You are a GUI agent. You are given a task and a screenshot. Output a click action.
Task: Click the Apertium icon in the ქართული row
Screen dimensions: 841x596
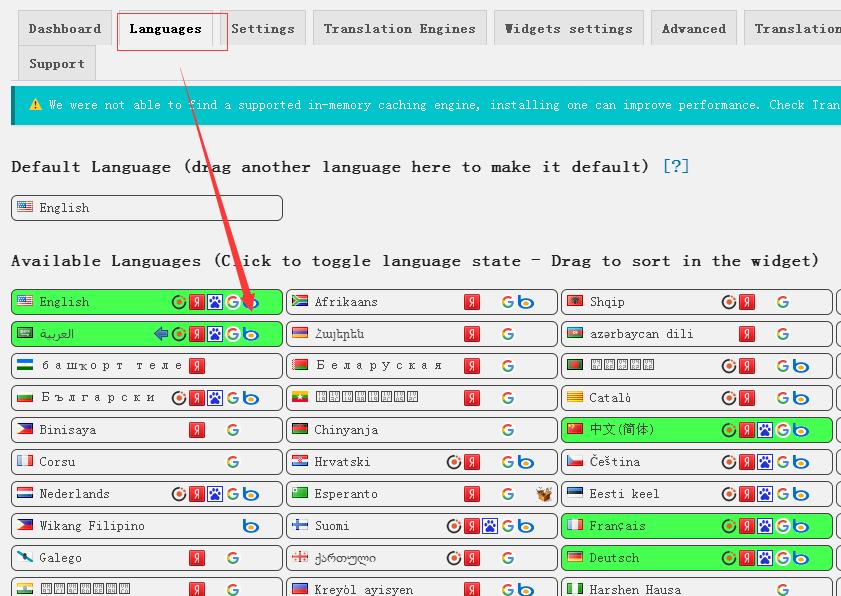point(454,558)
